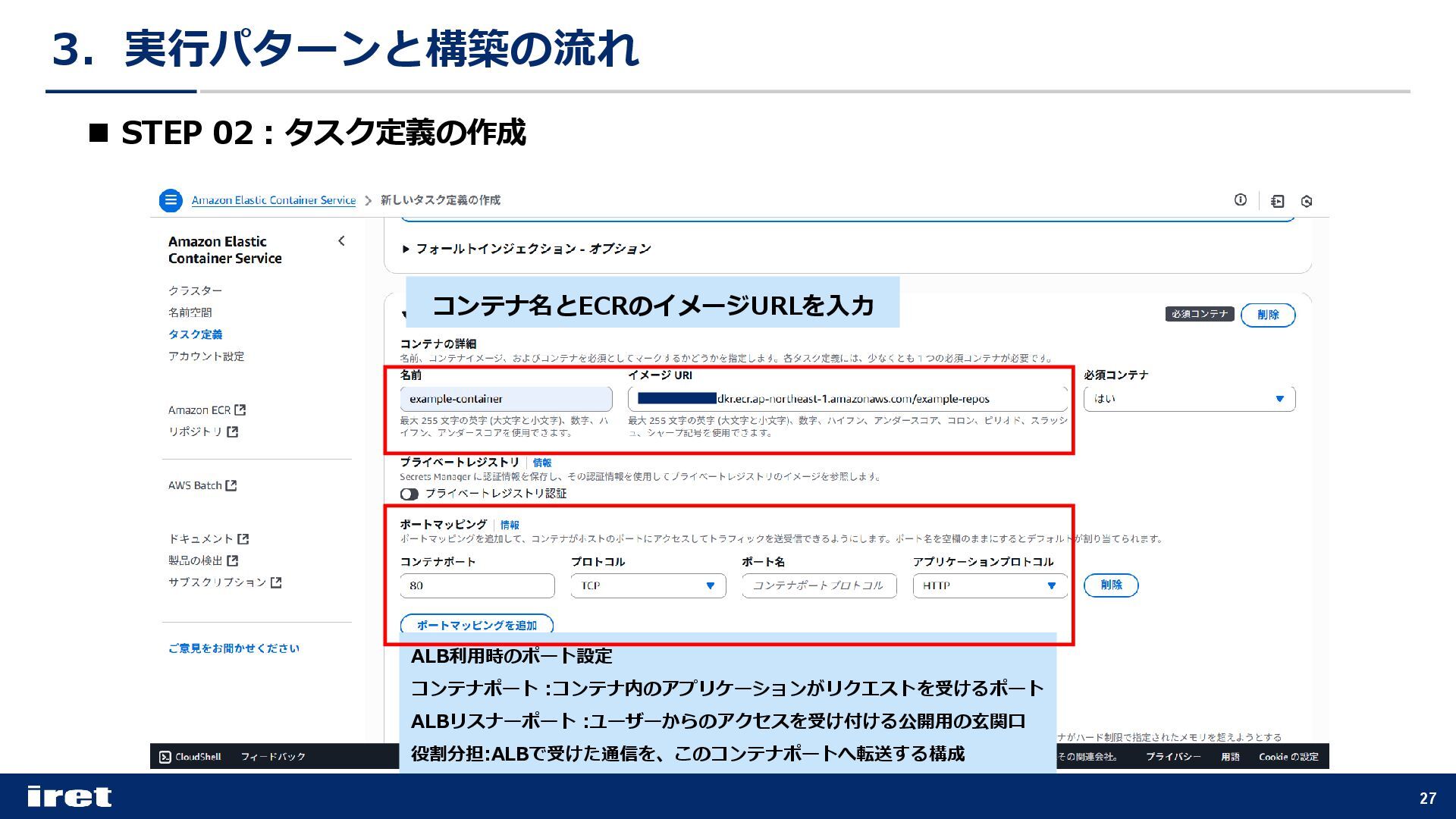This screenshot has width=1456, height=819.
Task: Click 削除 button next to 必須コンテナ badge
Action: [1268, 315]
